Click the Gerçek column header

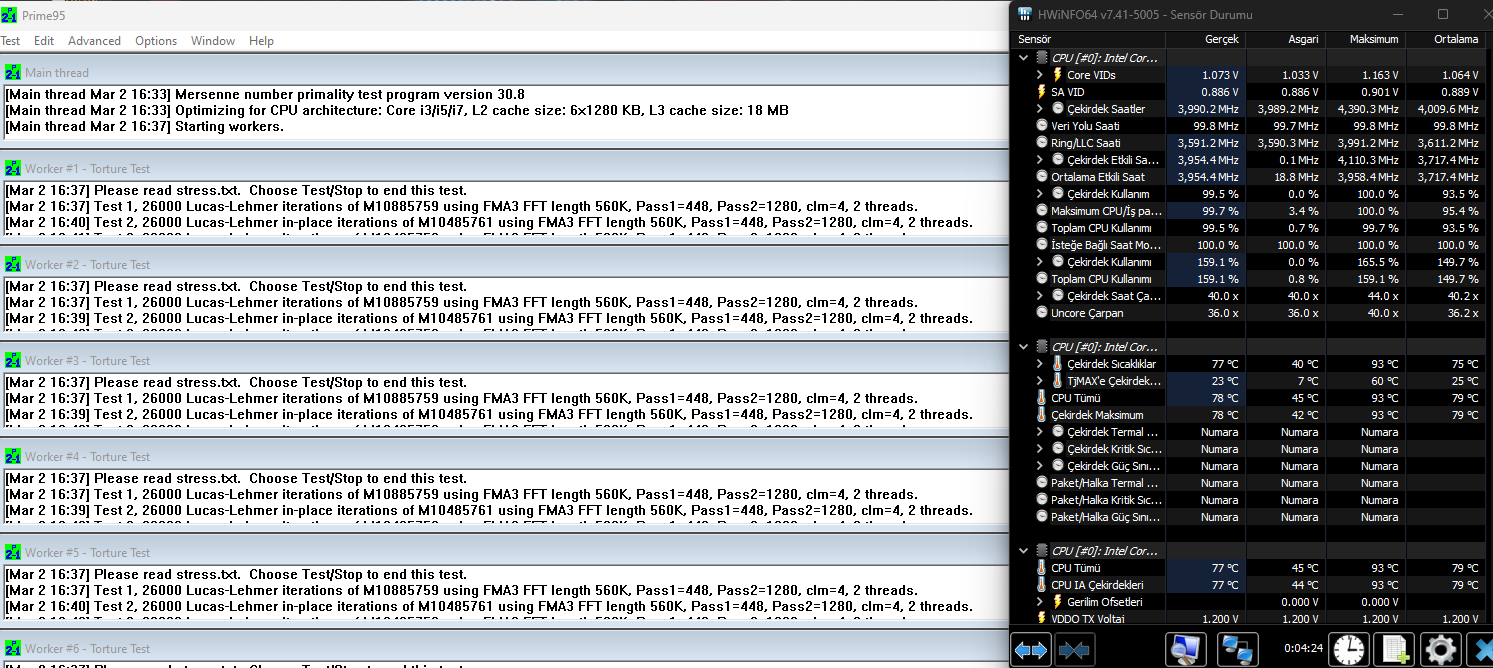click(1205, 39)
